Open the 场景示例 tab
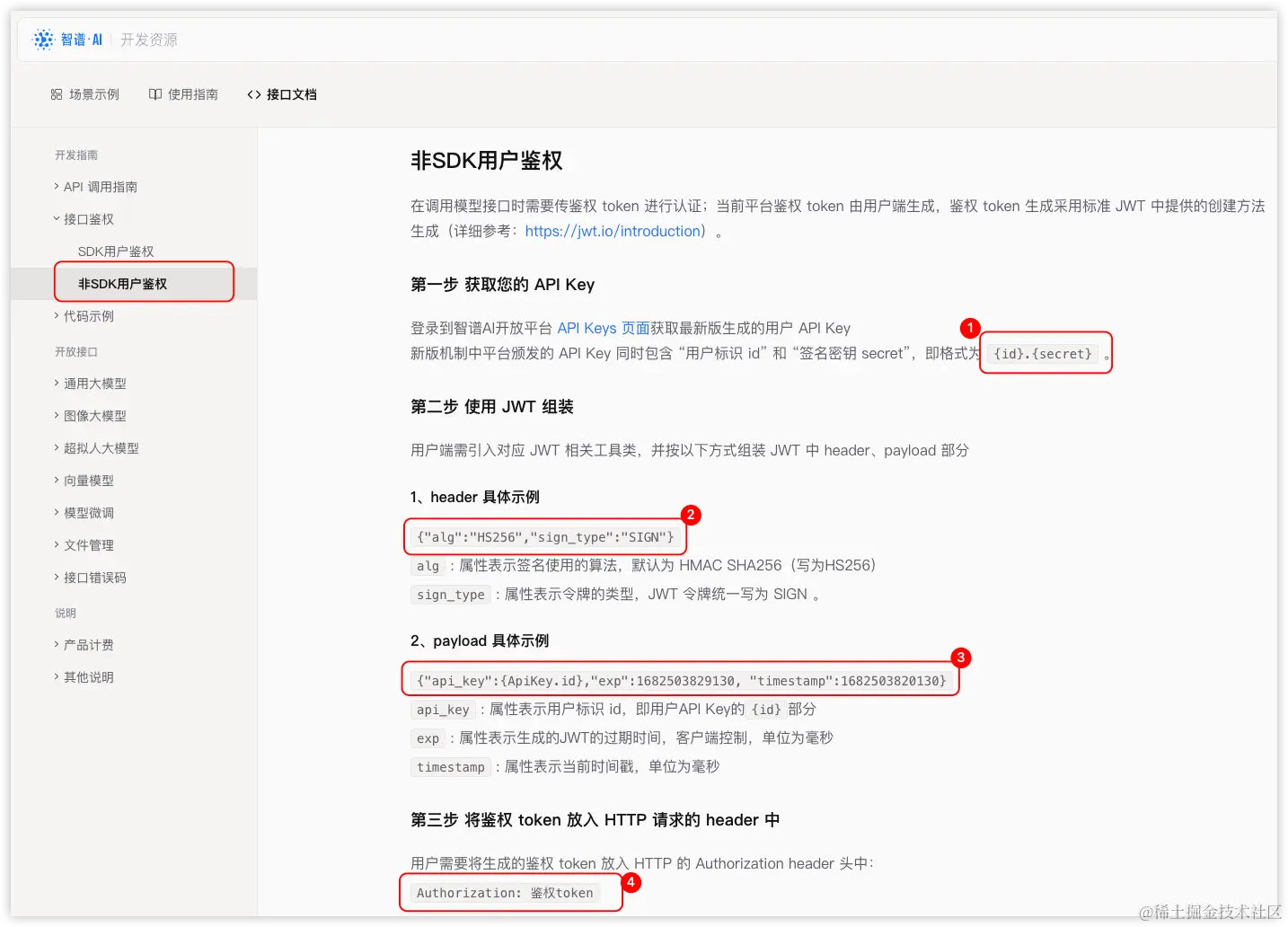 pos(85,94)
